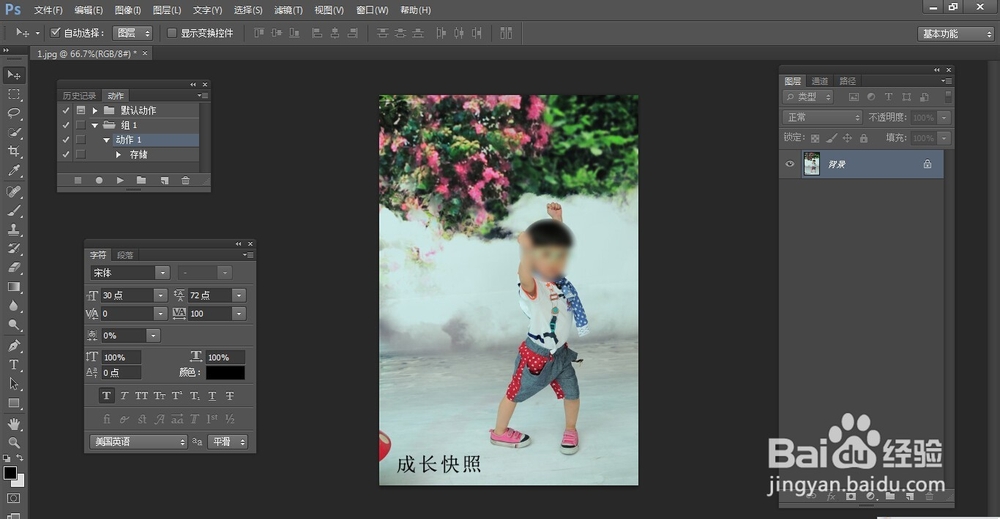Click the trash icon in Actions panel
The width and height of the screenshot is (1000, 519).
(x=186, y=180)
